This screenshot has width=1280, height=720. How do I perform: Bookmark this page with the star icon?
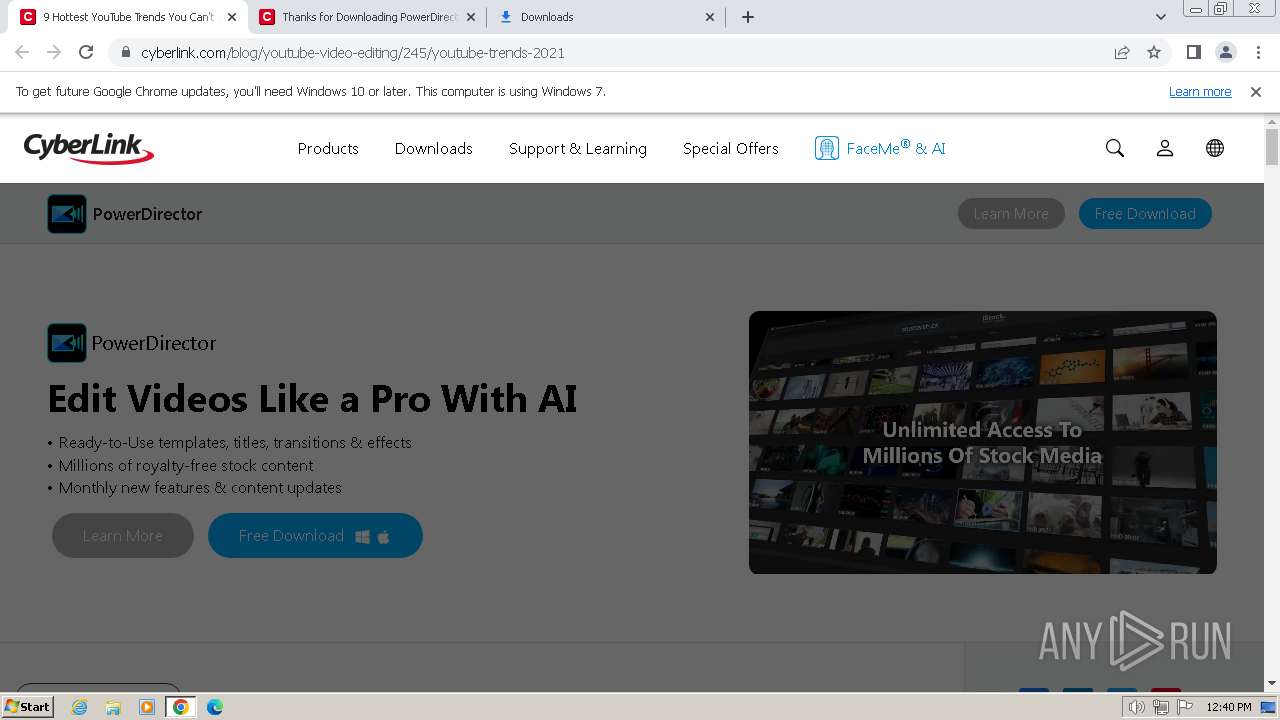click(1154, 53)
